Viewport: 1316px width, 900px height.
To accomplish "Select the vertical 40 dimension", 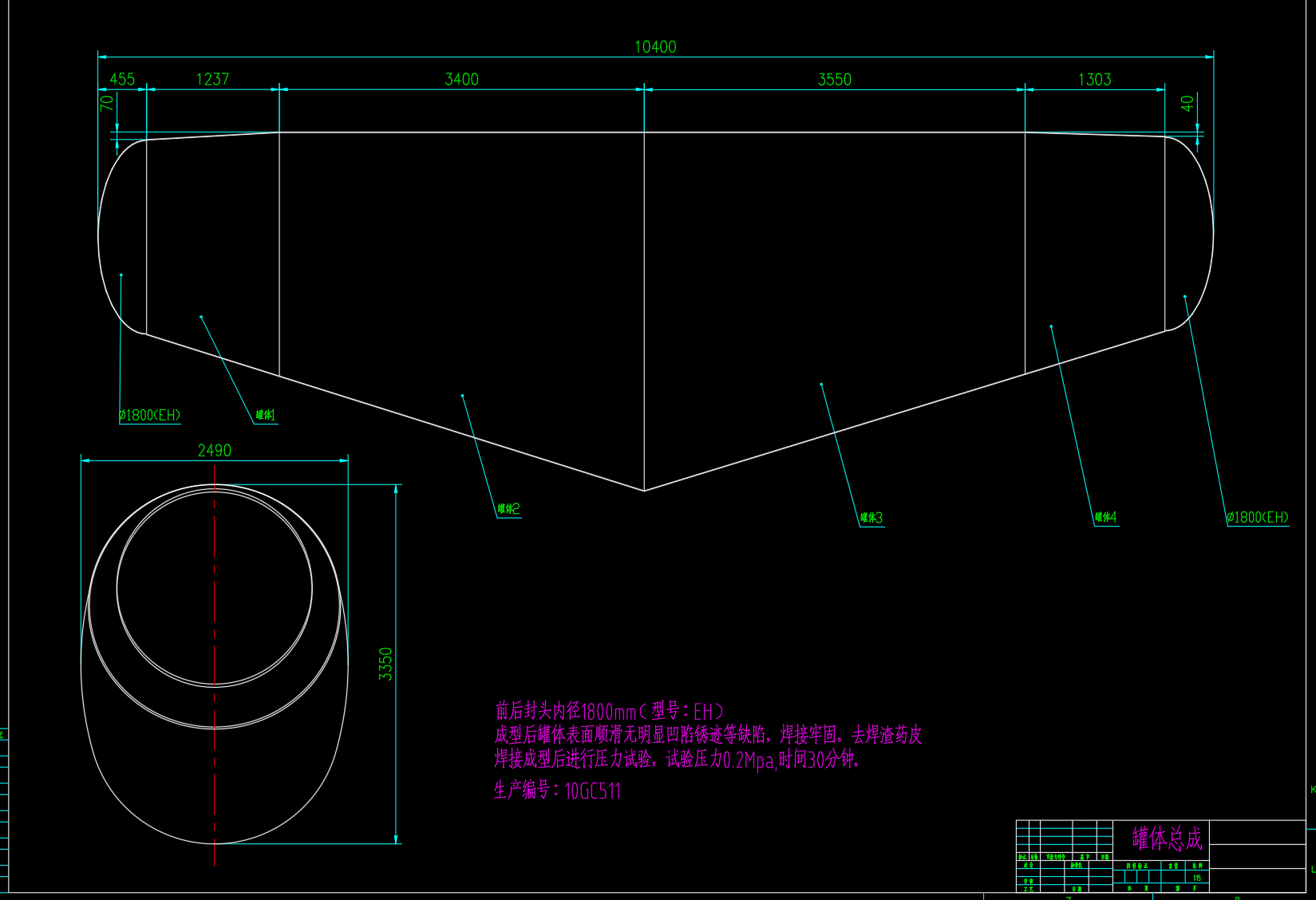I will pos(1187,104).
